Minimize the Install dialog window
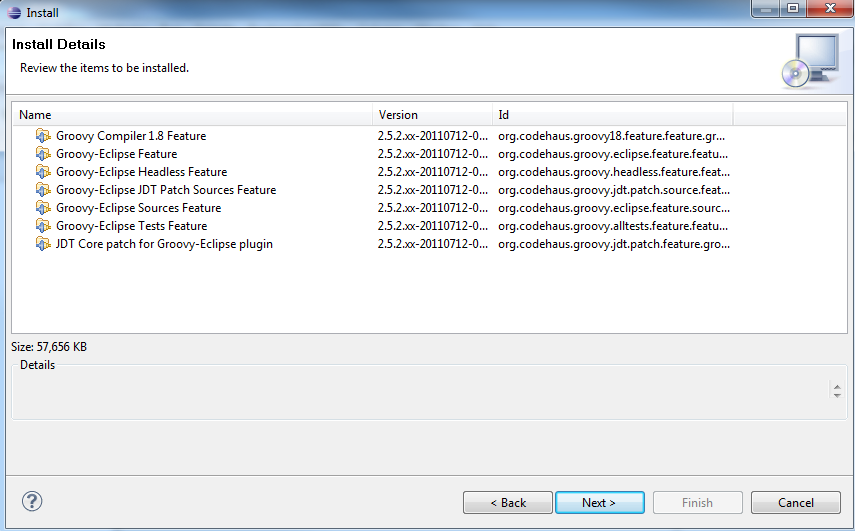855x531 pixels. coord(766,8)
